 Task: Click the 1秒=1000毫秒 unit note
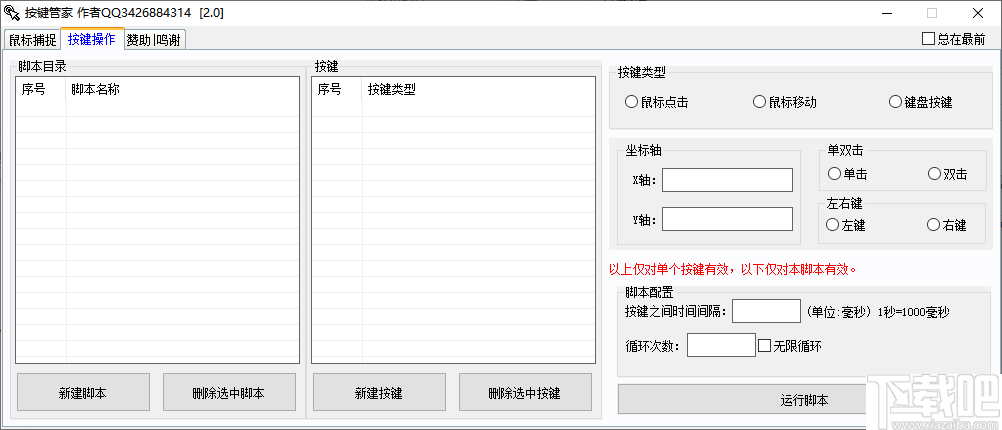pyautogui.click(x=914, y=312)
